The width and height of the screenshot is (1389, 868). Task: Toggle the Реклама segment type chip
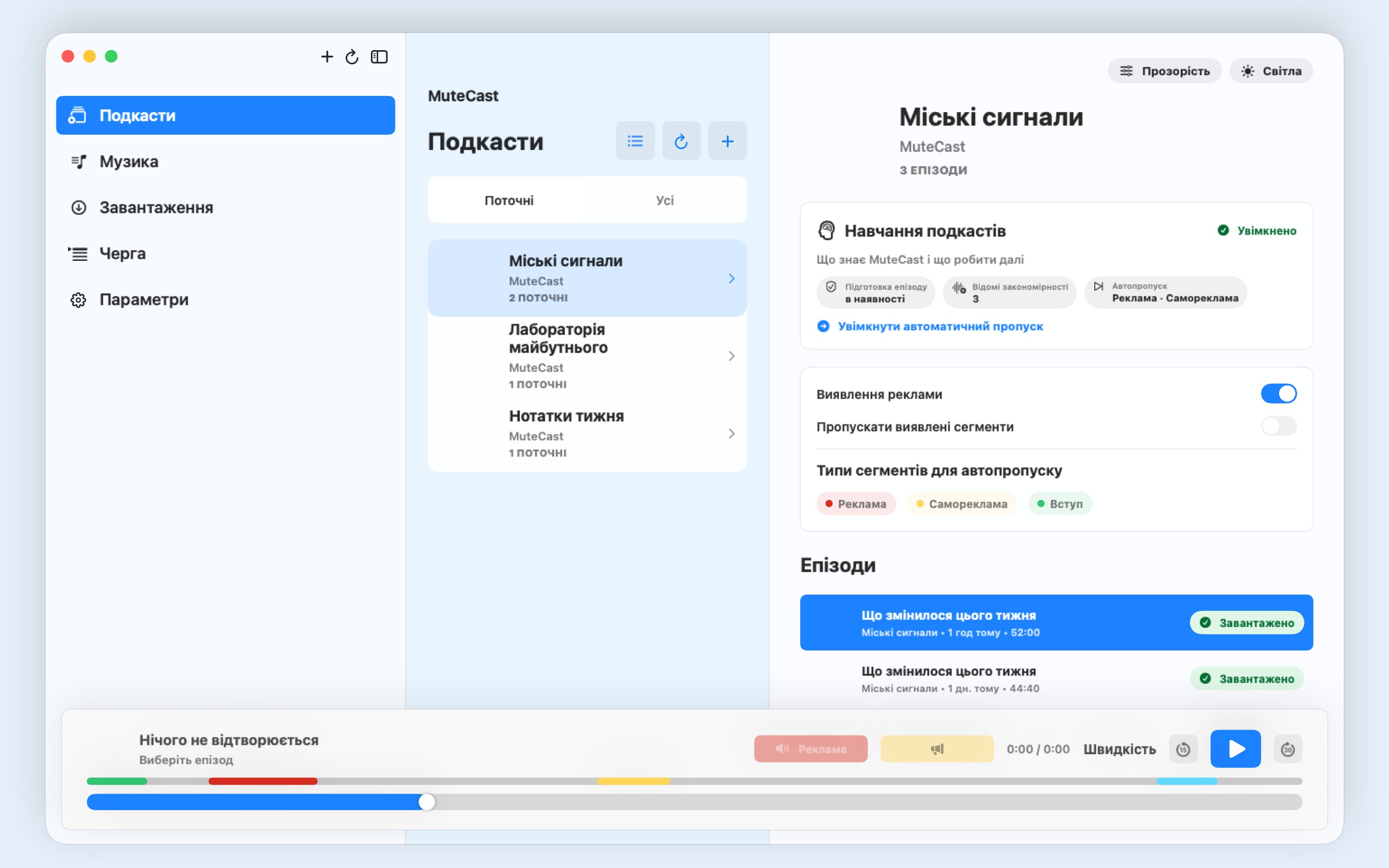pos(856,503)
